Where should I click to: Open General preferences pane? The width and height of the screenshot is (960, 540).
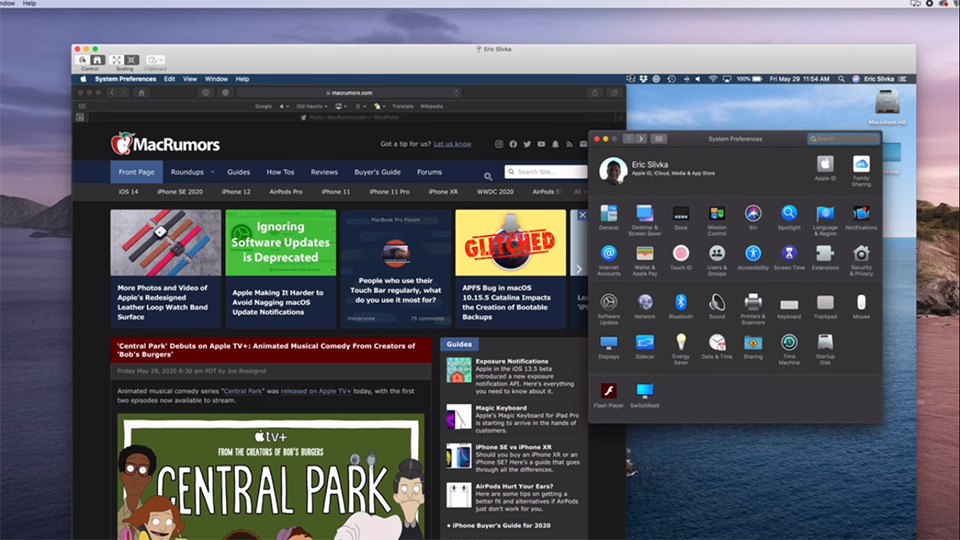pos(609,217)
